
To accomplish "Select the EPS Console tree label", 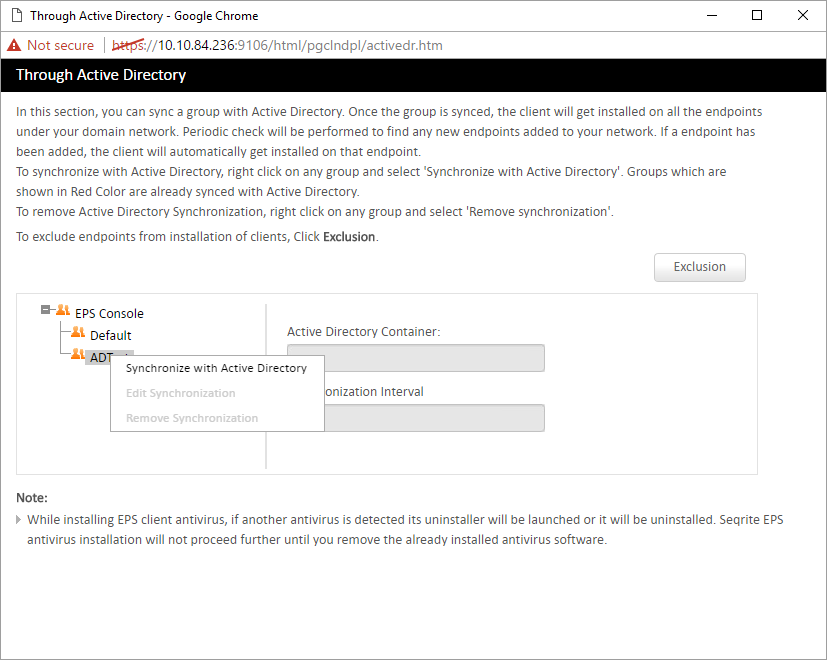I will pos(109,313).
